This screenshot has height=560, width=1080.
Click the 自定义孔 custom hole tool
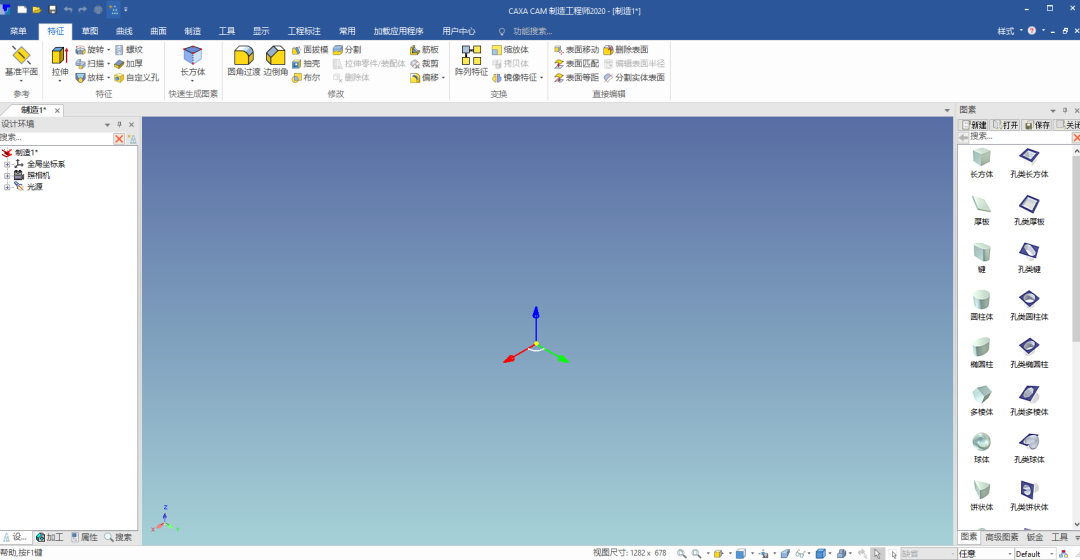[x=136, y=78]
